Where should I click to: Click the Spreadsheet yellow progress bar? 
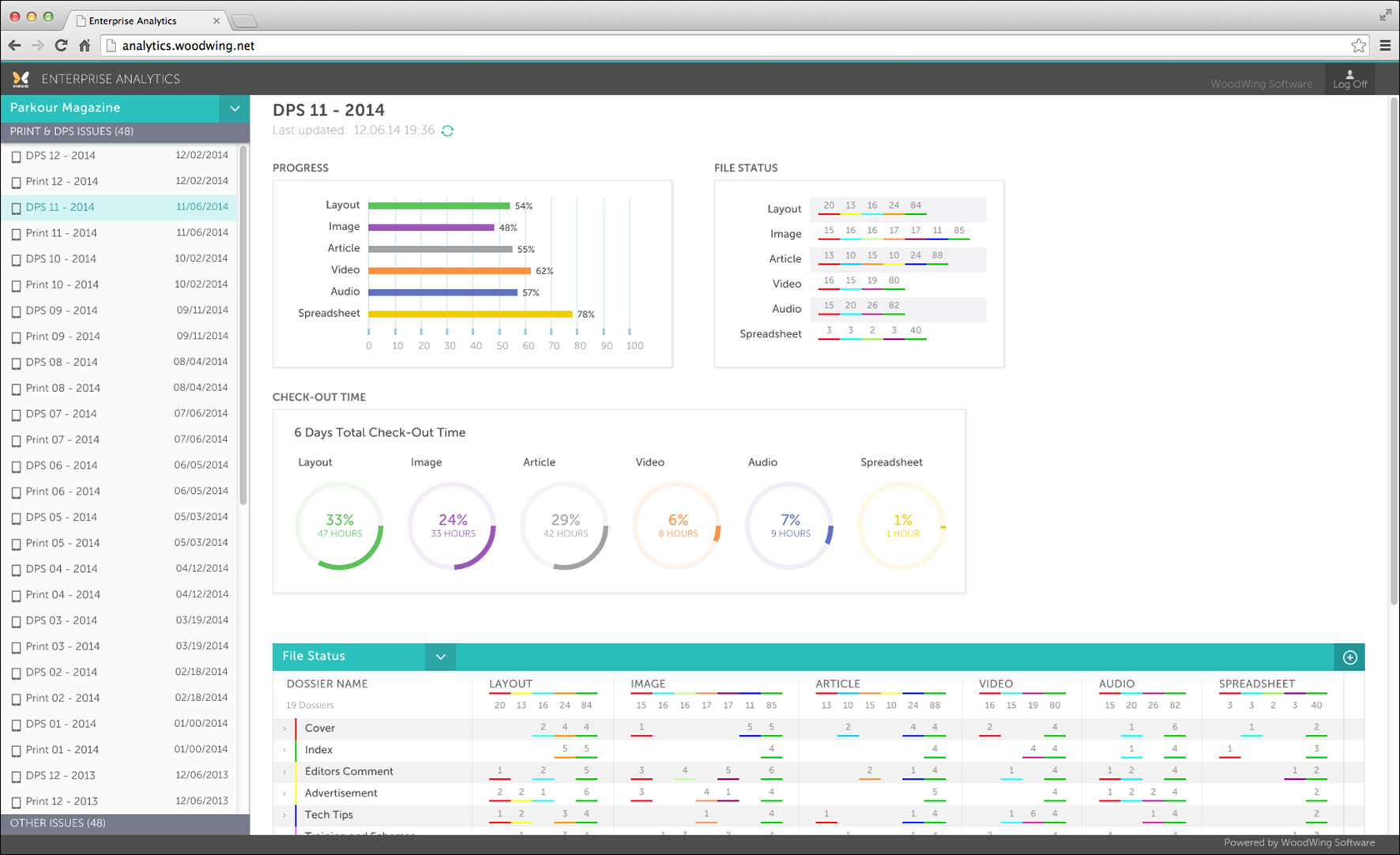click(x=470, y=314)
